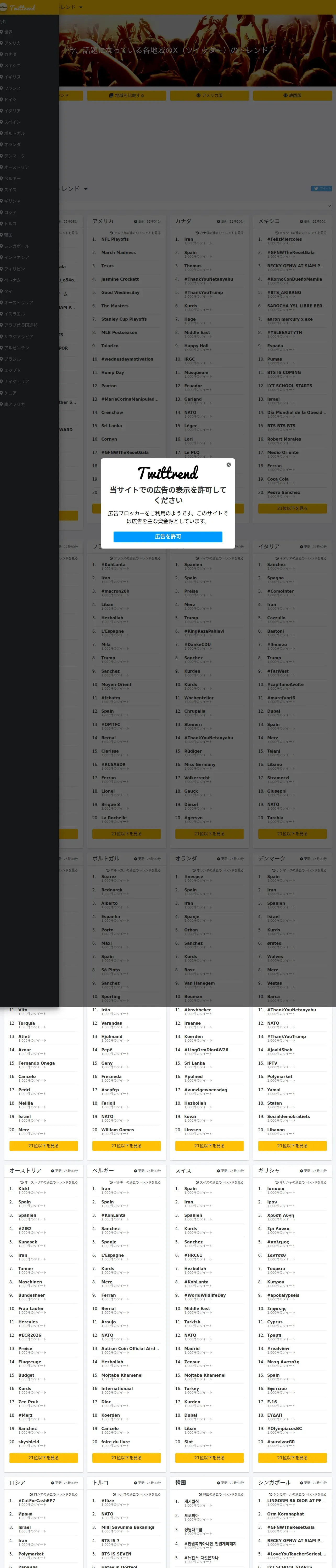336x1568 pixels.
Task: Select アメリカ in the sidebar region list
Action: coord(12,43)
